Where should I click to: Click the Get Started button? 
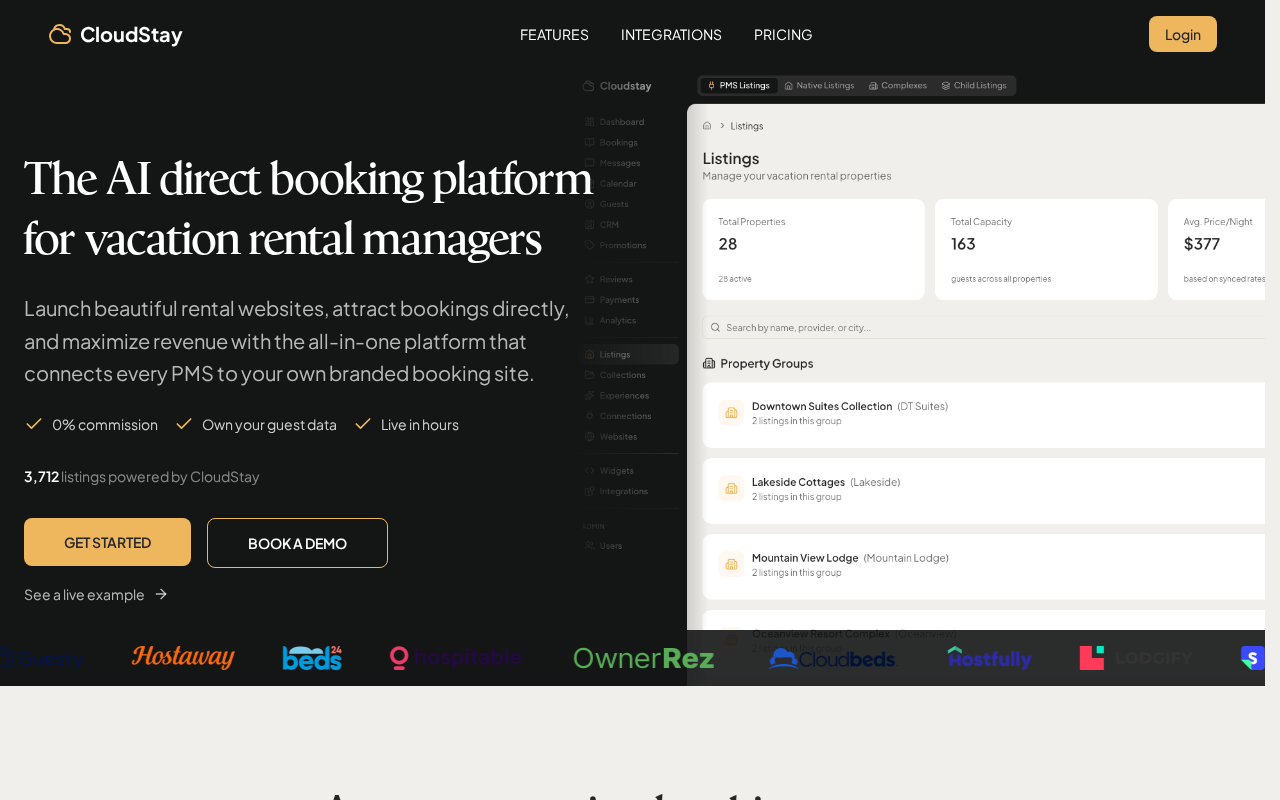pyautogui.click(x=107, y=542)
